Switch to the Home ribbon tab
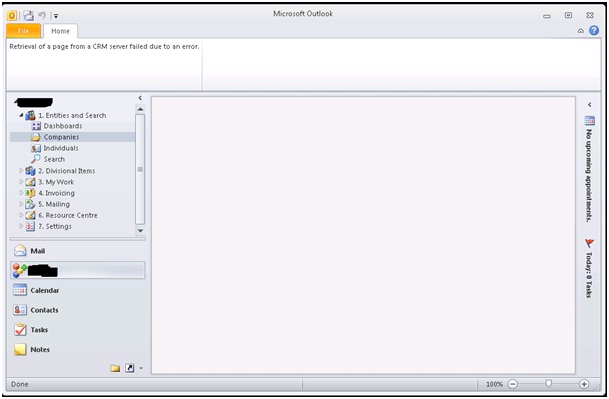609x399 pixels. click(60, 31)
